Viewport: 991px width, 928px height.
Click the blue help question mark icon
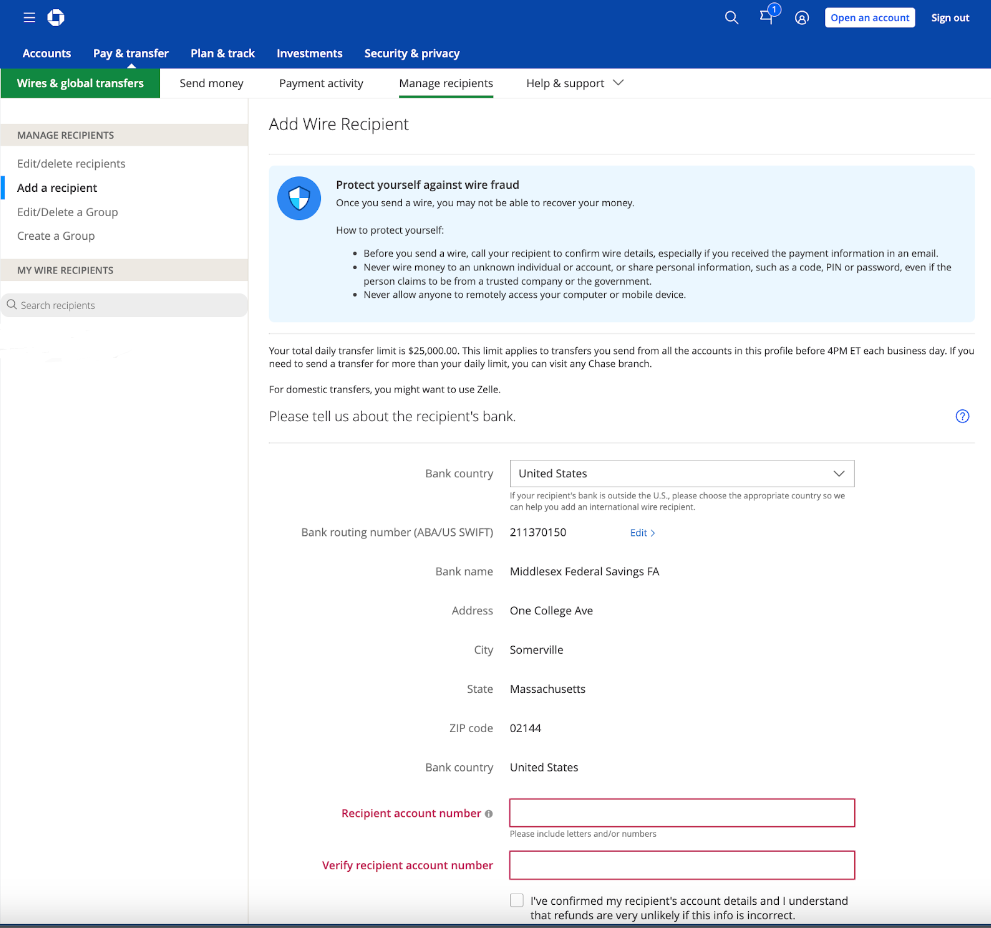[x=962, y=416]
